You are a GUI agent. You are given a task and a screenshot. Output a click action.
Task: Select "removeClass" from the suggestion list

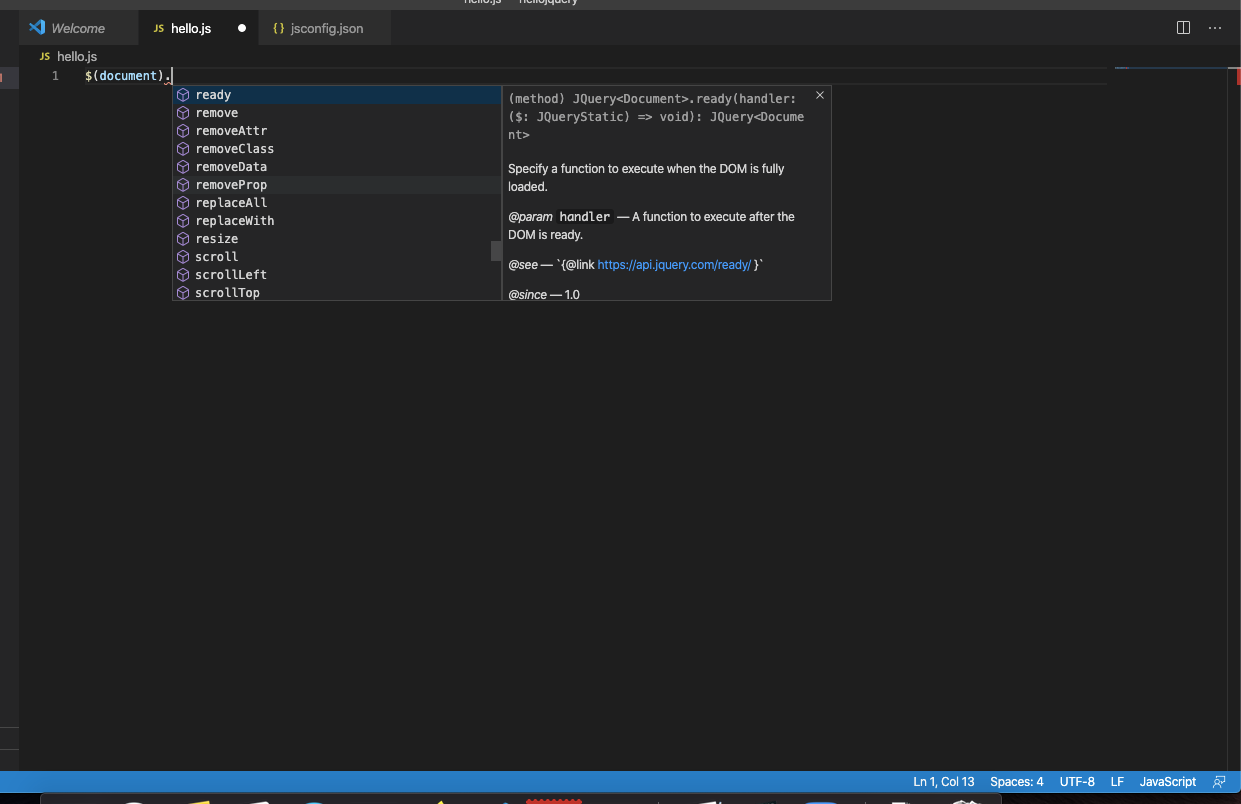point(234,148)
